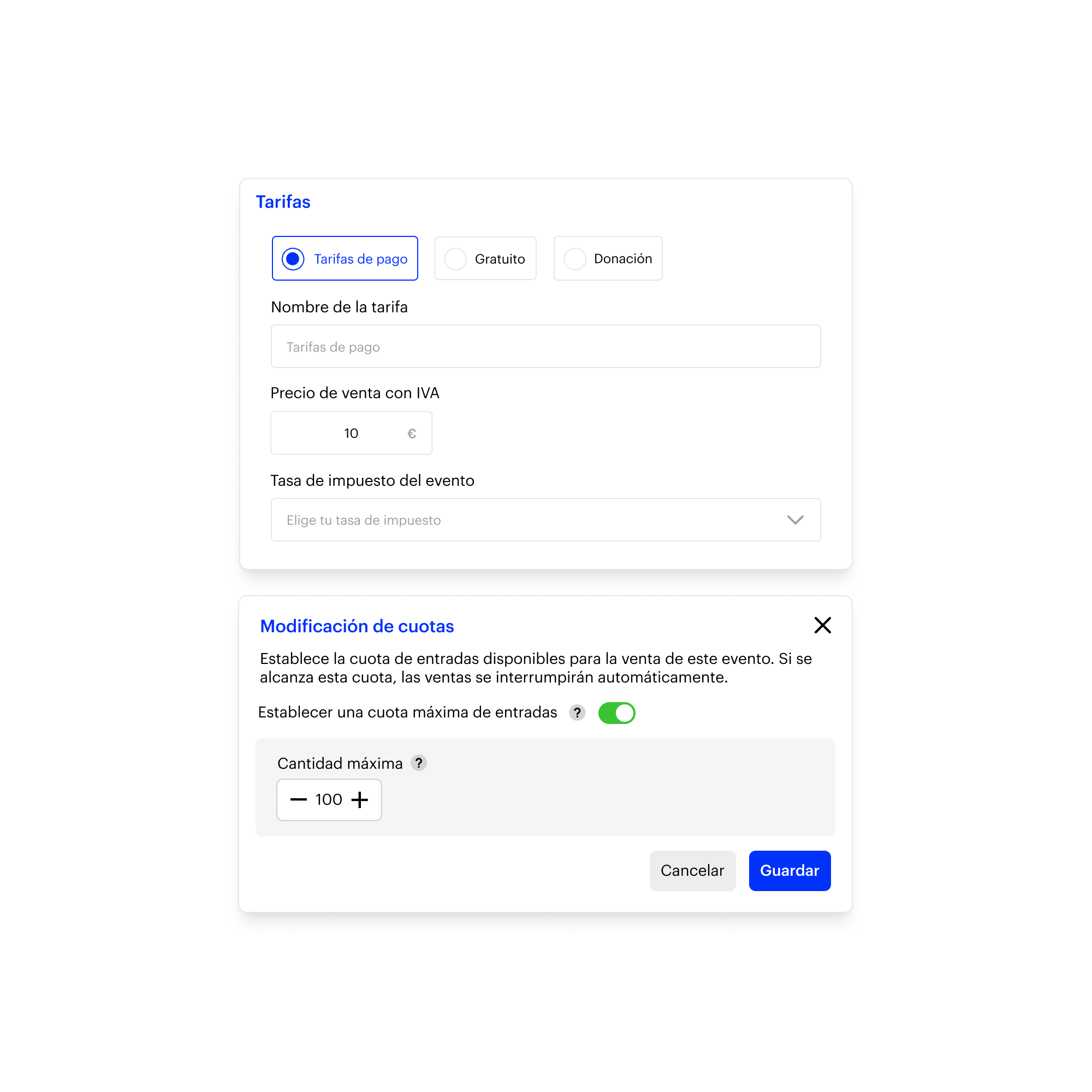1092x1092 pixels.
Task: Click the euro symbol in price field
Action: pos(412,434)
